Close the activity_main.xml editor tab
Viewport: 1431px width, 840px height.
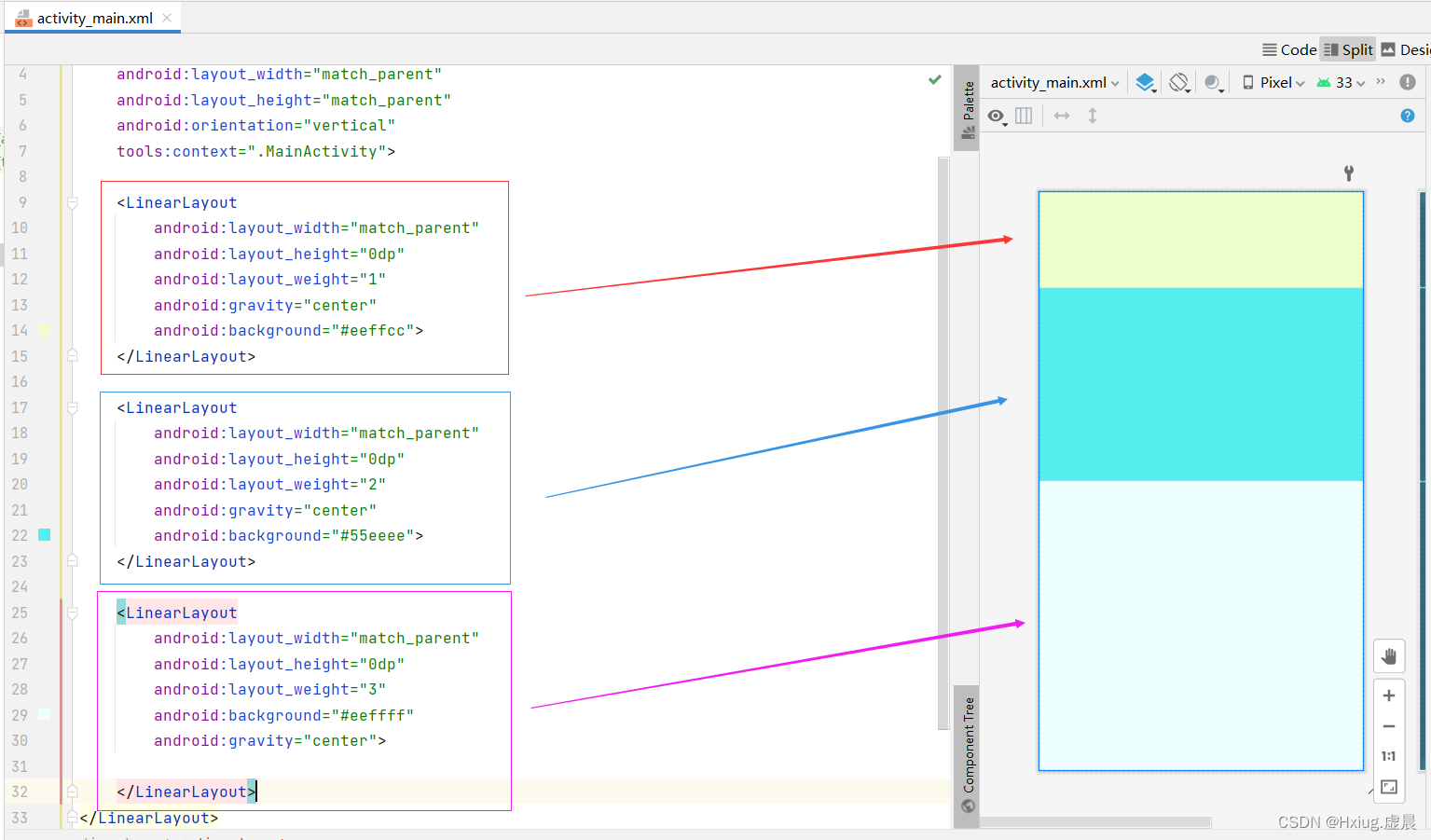[x=167, y=18]
